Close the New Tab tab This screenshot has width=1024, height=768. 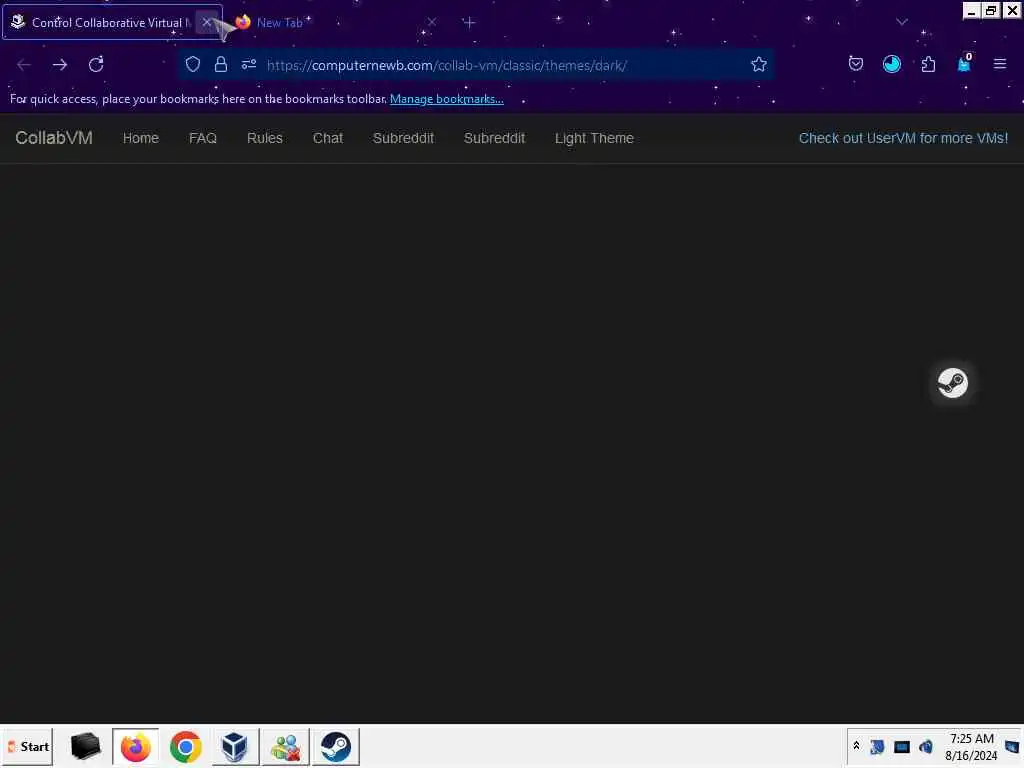432,22
